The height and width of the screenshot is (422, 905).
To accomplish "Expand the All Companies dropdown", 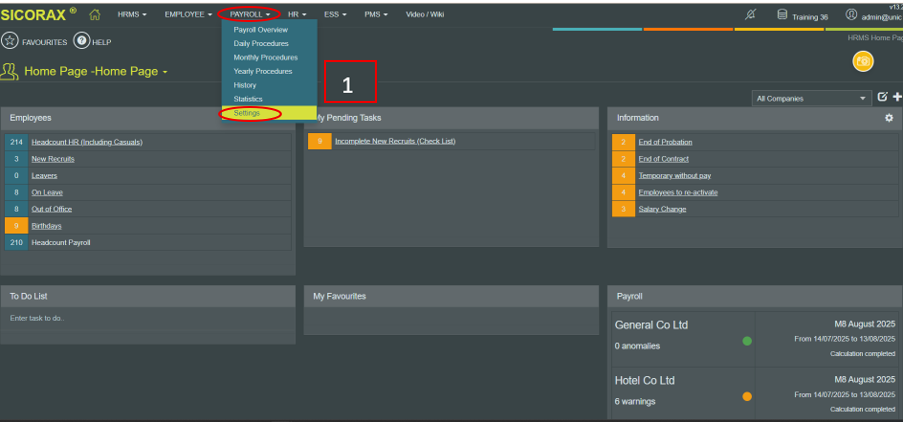I will tap(811, 98).
